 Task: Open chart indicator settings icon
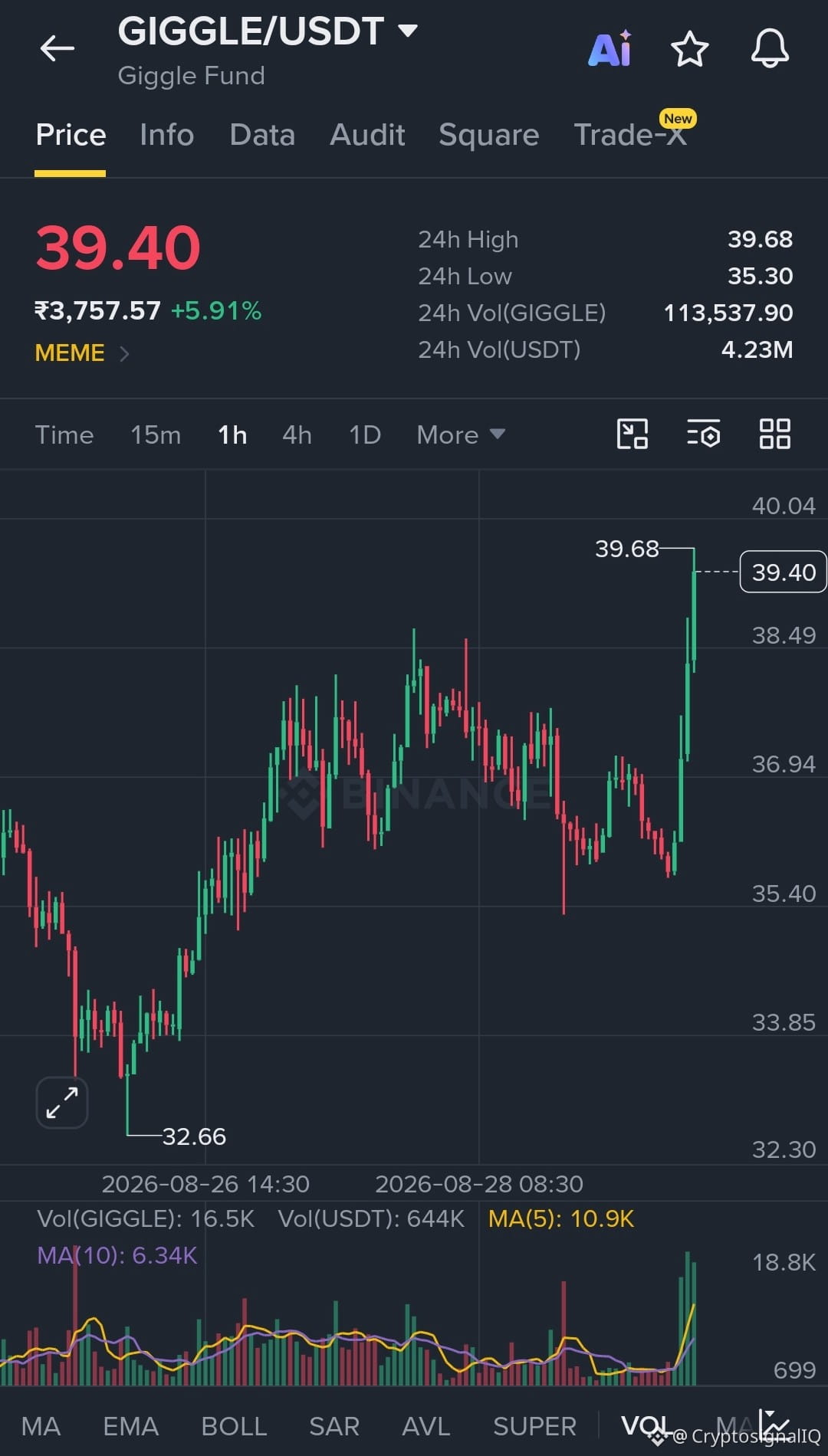click(x=703, y=435)
